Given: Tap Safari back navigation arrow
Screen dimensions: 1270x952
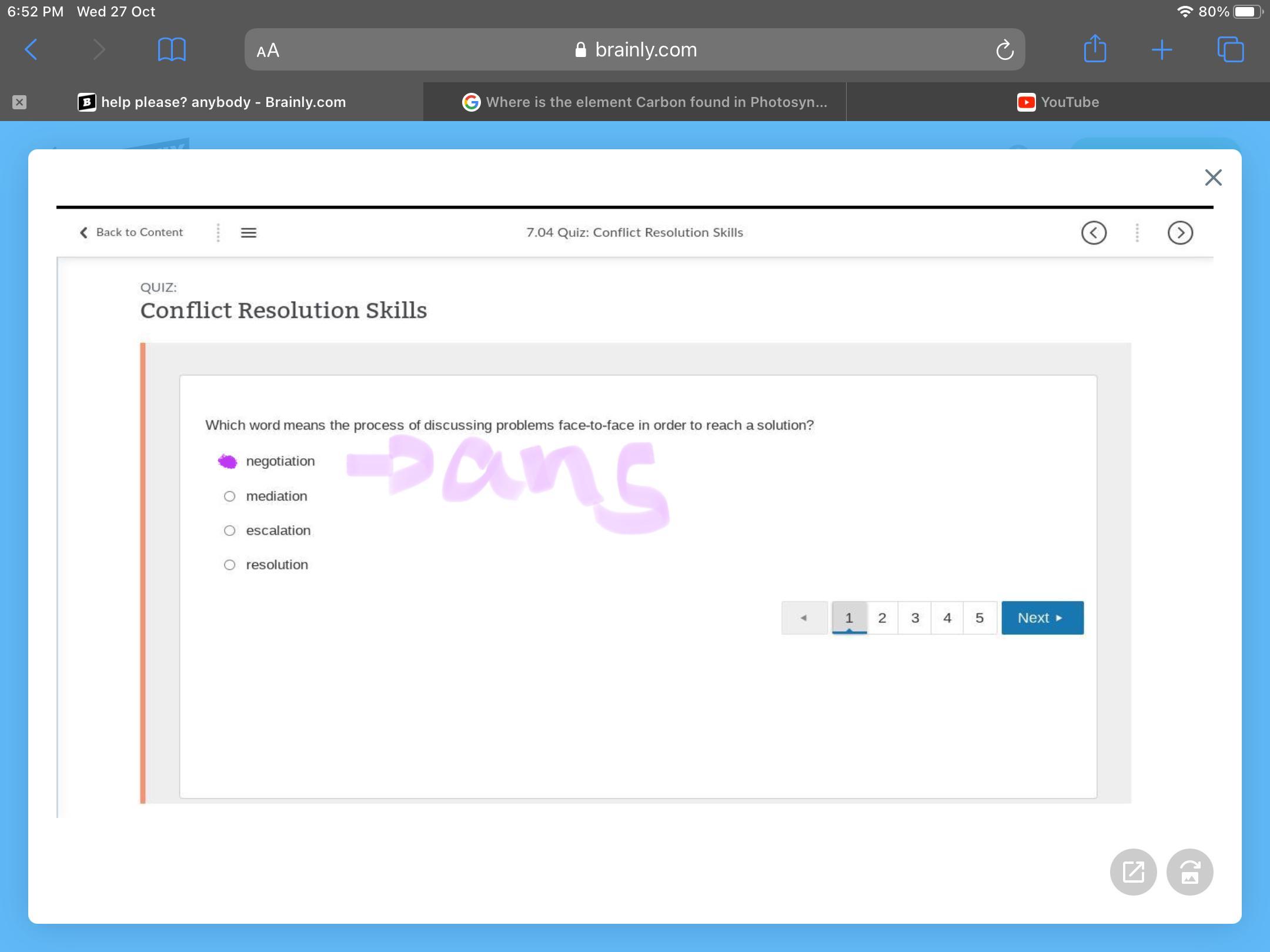Looking at the screenshot, I should coord(32,50).
